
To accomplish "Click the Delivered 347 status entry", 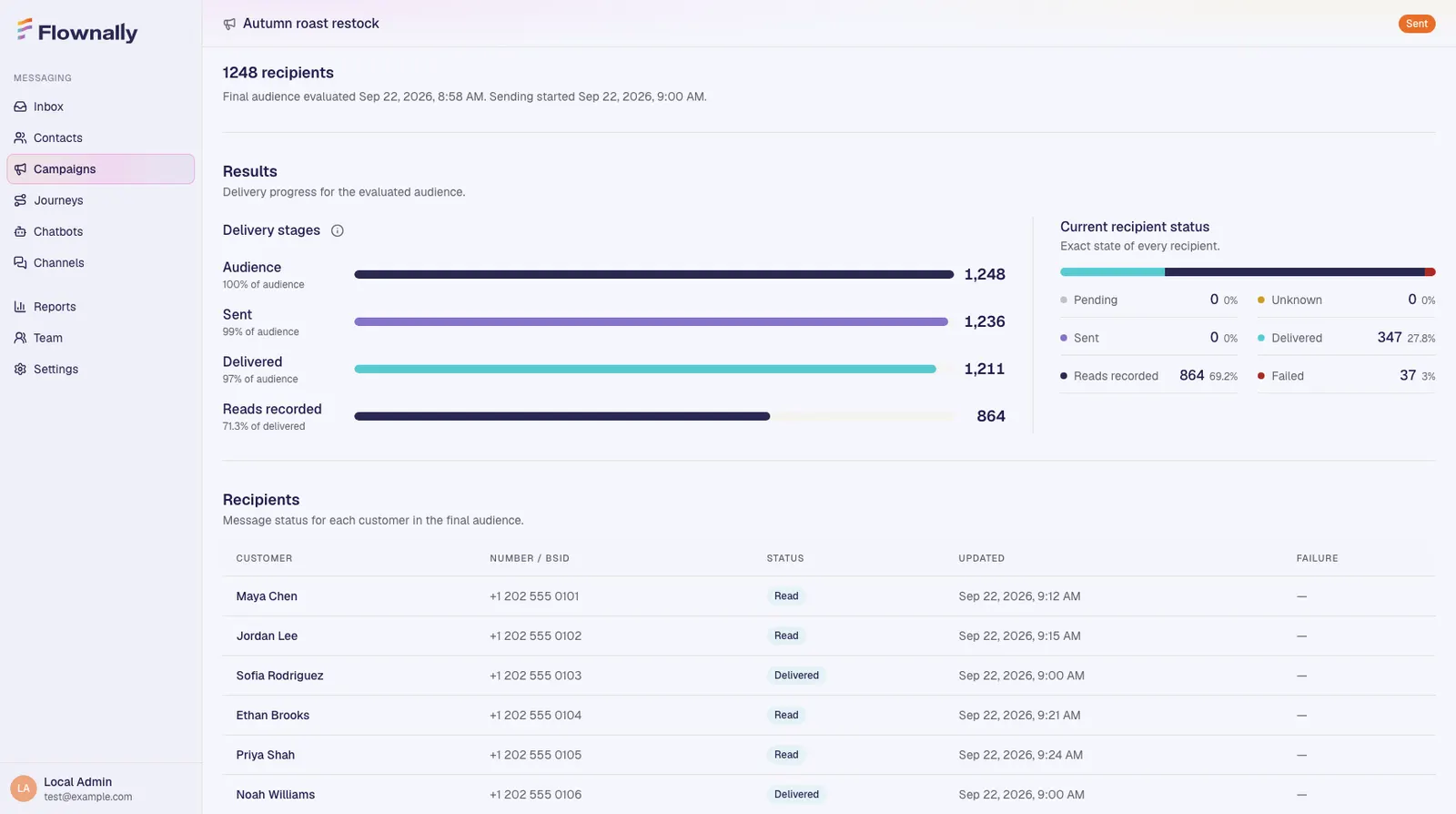I will 1346,338.
